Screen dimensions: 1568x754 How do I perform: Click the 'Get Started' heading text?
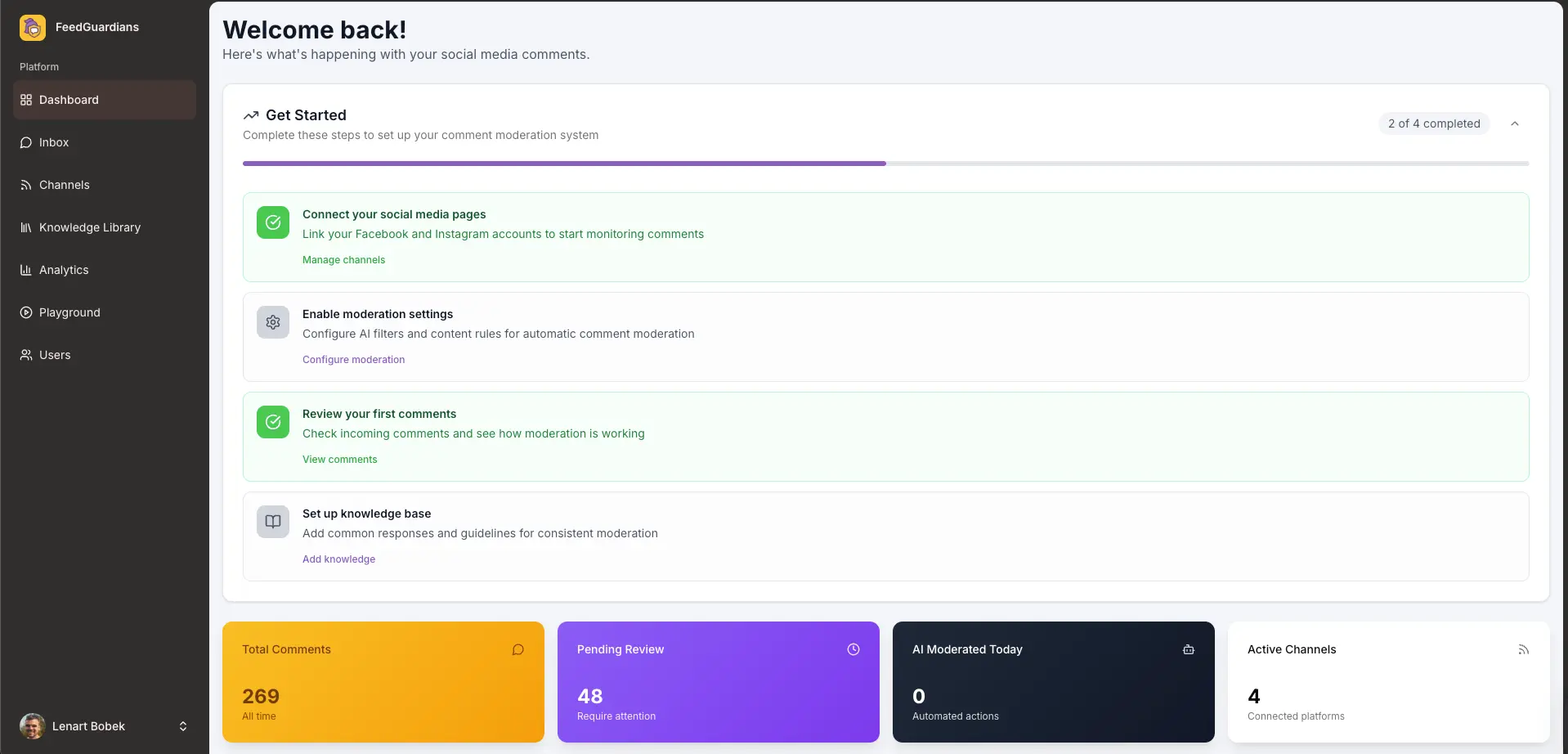[x=306, y=115]
